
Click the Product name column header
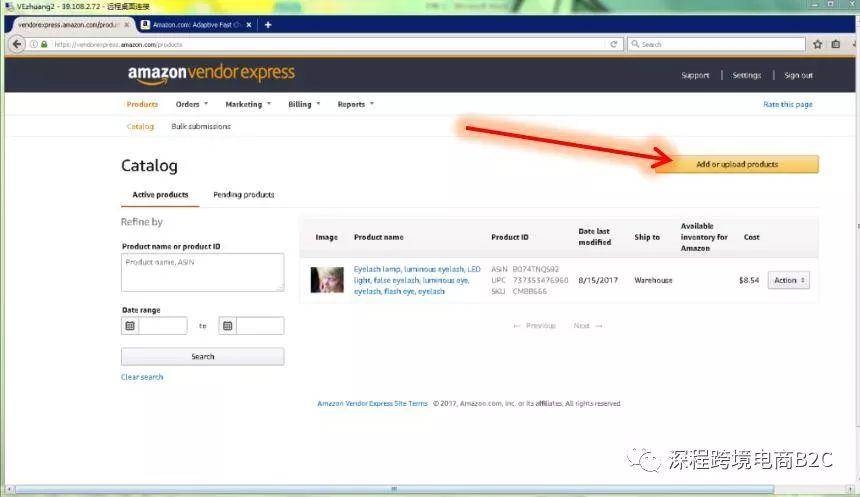pos(378,238)
